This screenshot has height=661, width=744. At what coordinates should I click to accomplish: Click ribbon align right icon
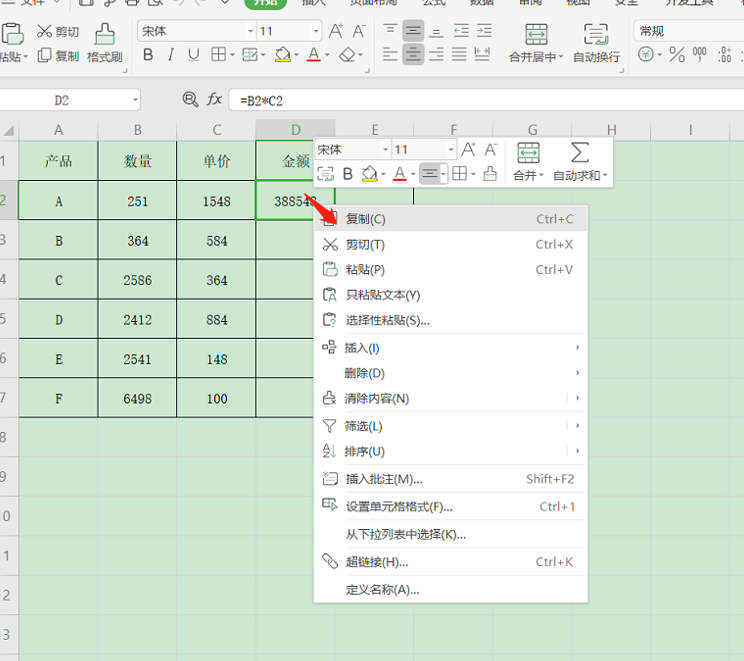point(436,55)
